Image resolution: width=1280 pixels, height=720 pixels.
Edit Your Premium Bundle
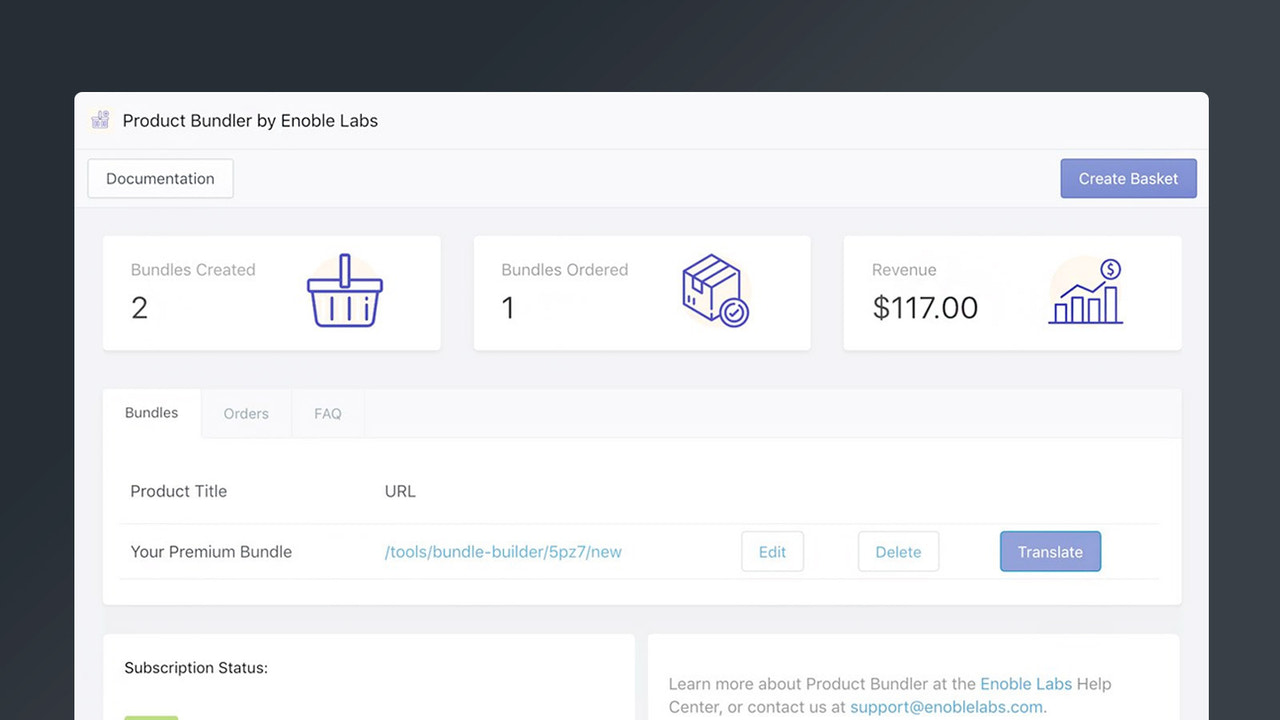pos(772,551)
